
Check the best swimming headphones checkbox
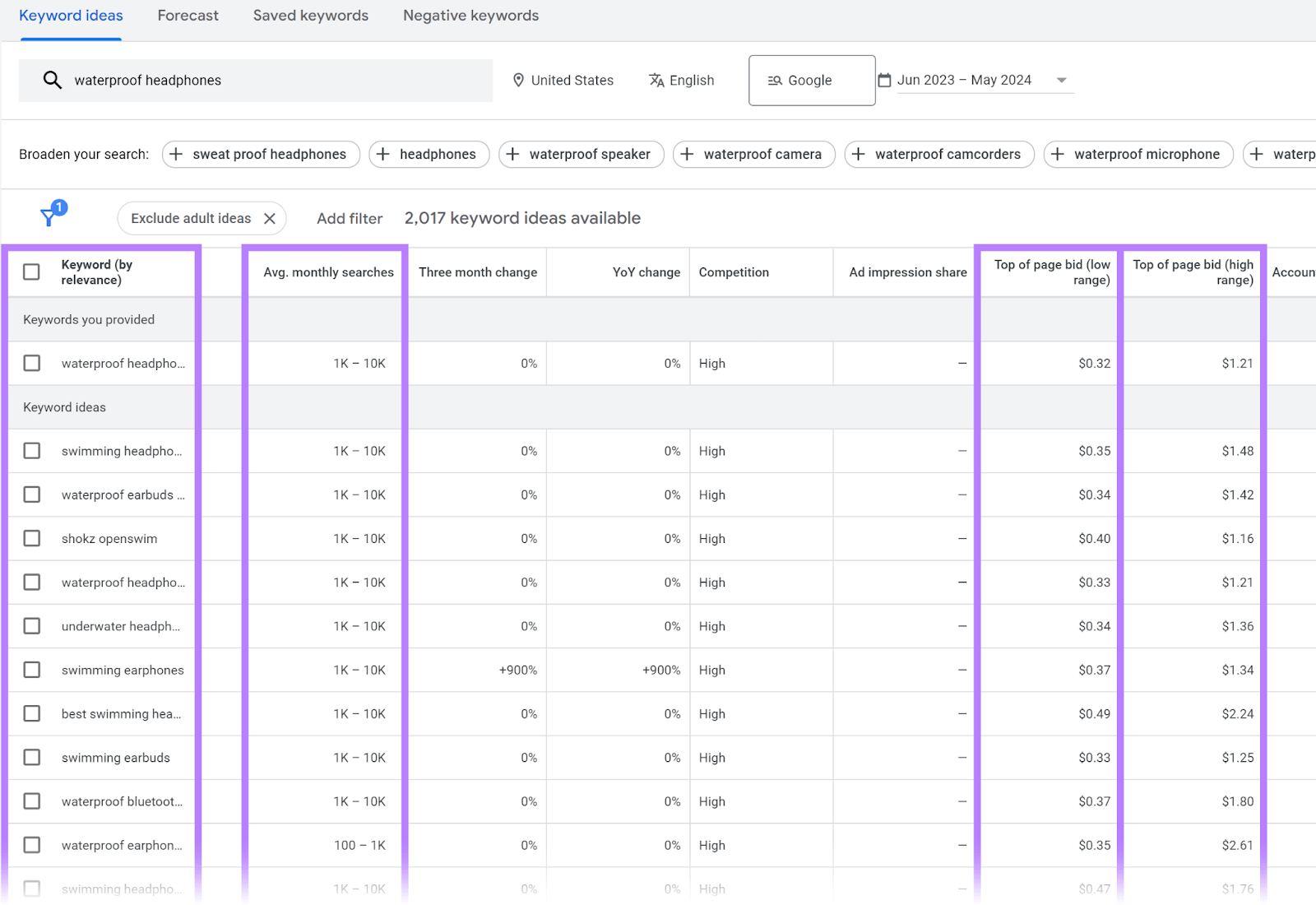31,713
